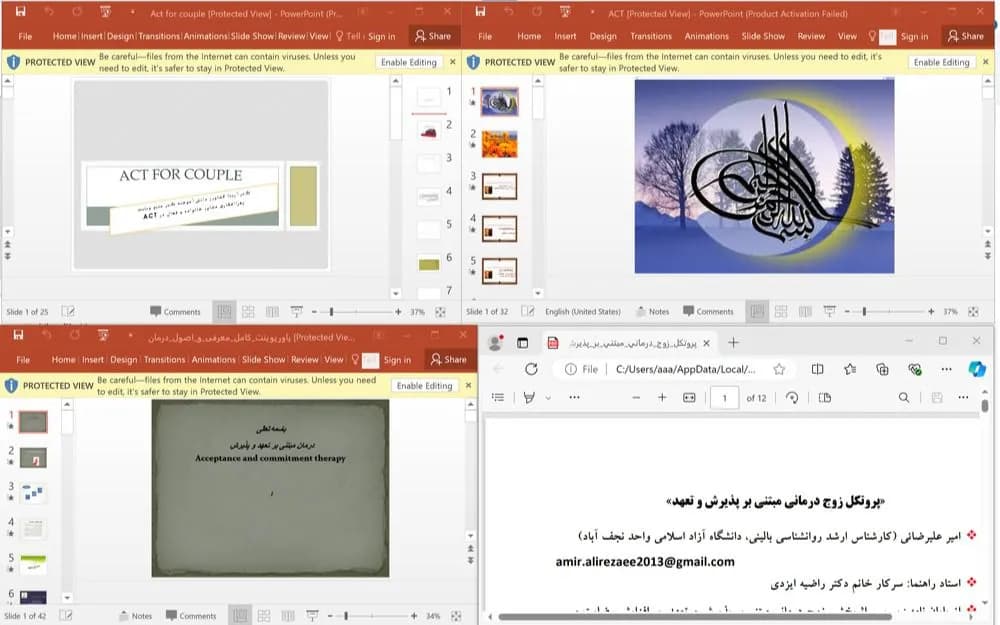Open Review tab in bottom-left PowerPoint window
The image size is (1000, 625).
[x=304, y=360]
